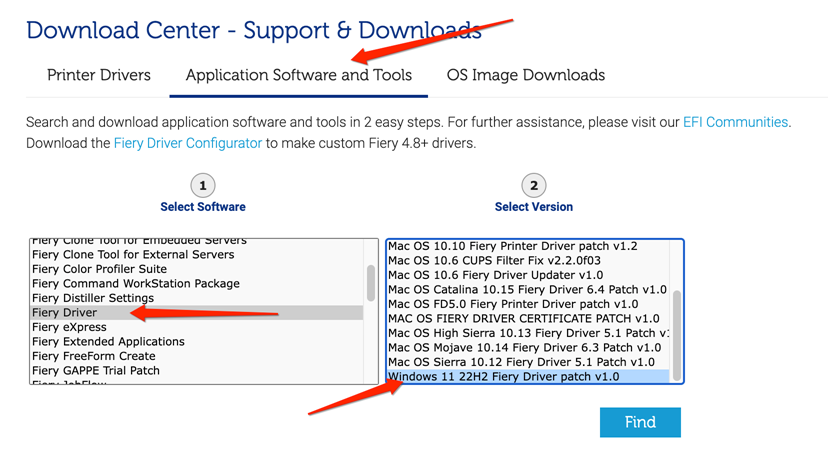Click the software list scrollbar
828x450 pixels.
point(371,282)
